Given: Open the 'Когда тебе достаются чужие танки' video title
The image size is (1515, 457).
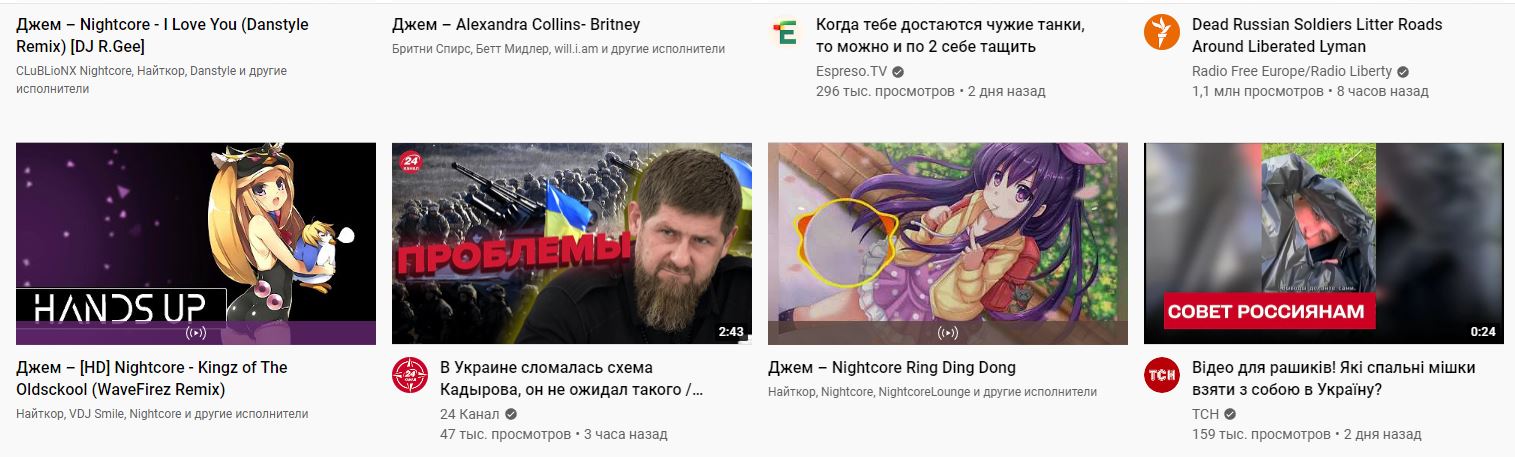Looking at the screenshot, I should pos(950,35).
